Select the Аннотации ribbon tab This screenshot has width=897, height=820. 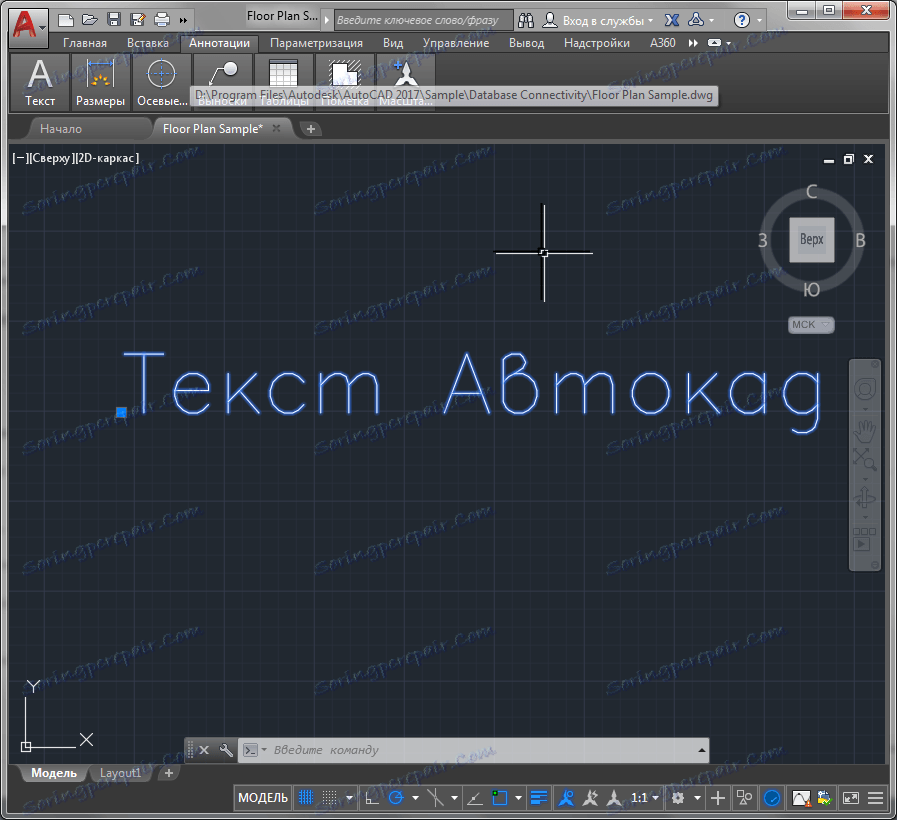click(220, 43)
